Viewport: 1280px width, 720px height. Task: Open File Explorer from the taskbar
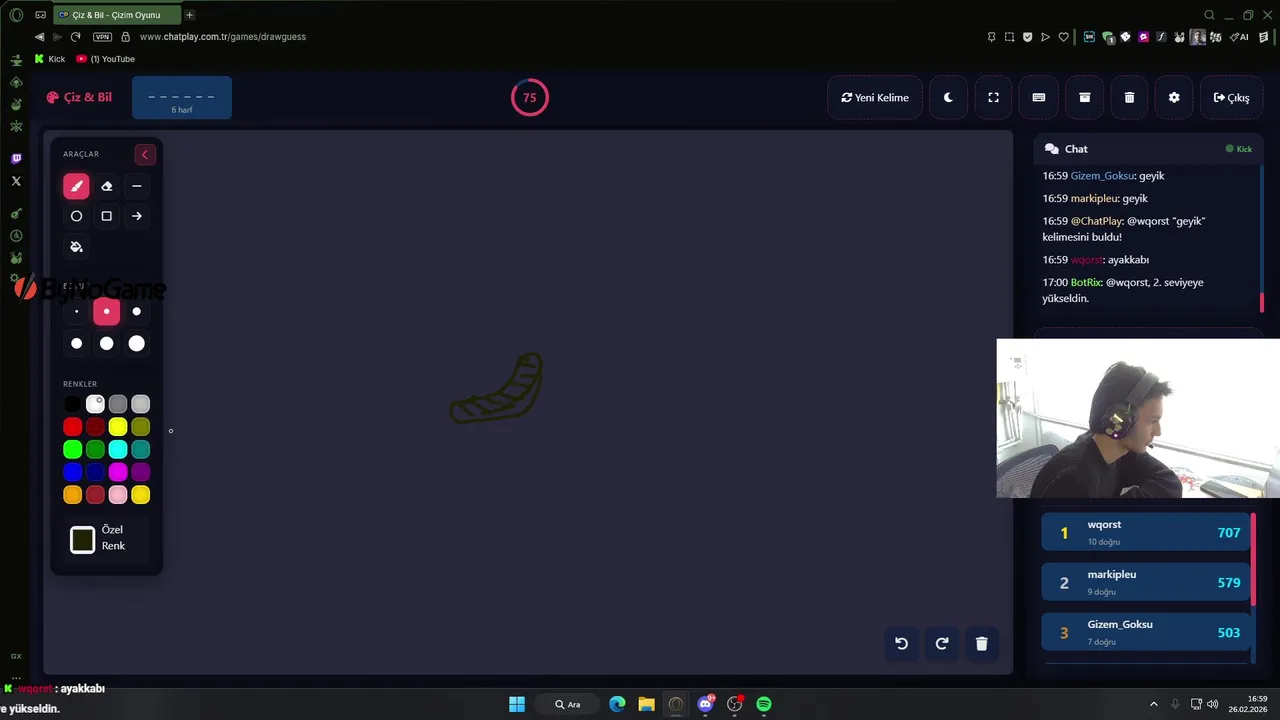(x=646, y=704)
